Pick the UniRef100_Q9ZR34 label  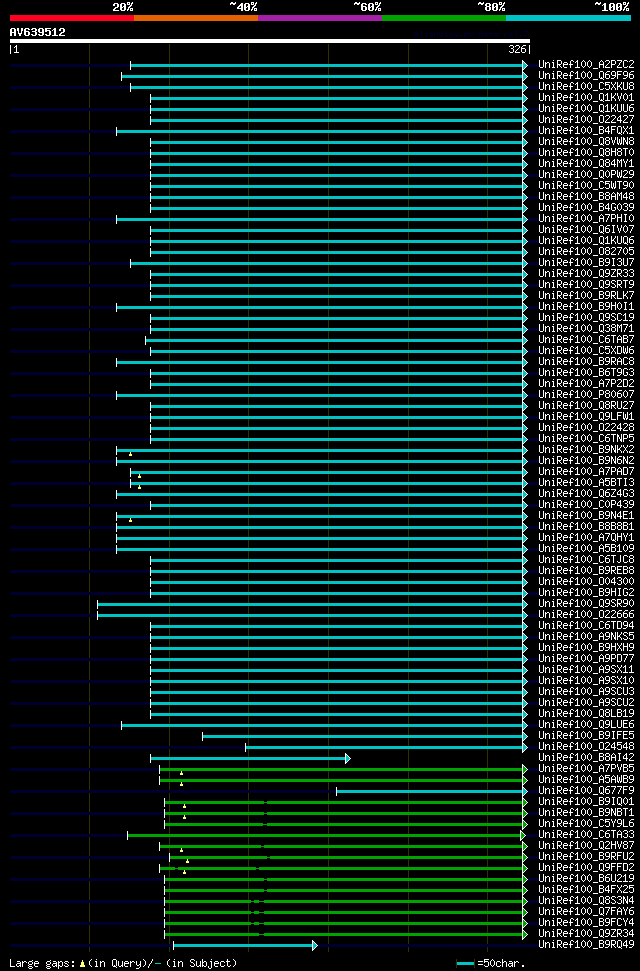pos(586,934)
